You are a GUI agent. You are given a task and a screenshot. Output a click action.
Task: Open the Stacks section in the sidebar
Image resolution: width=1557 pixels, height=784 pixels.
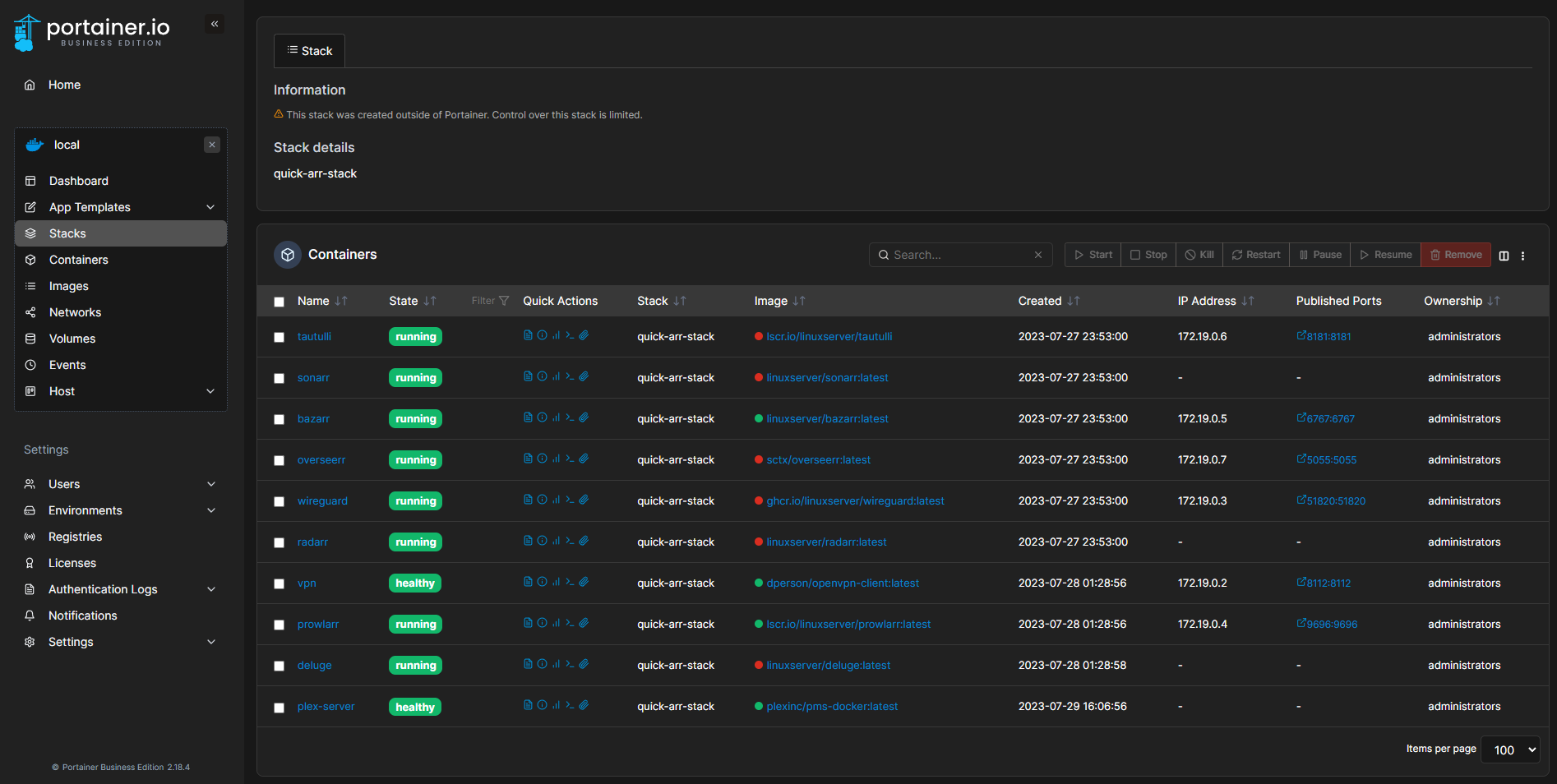[x=67, y=233]
